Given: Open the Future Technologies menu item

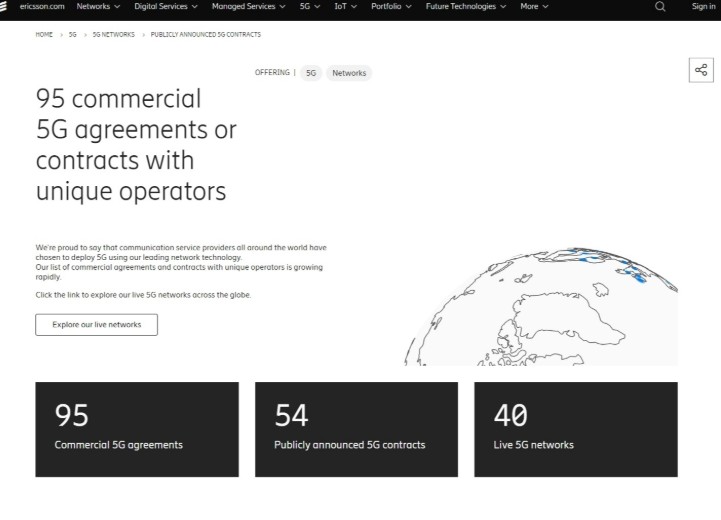Looking at the screenshot, I should 460,6.
